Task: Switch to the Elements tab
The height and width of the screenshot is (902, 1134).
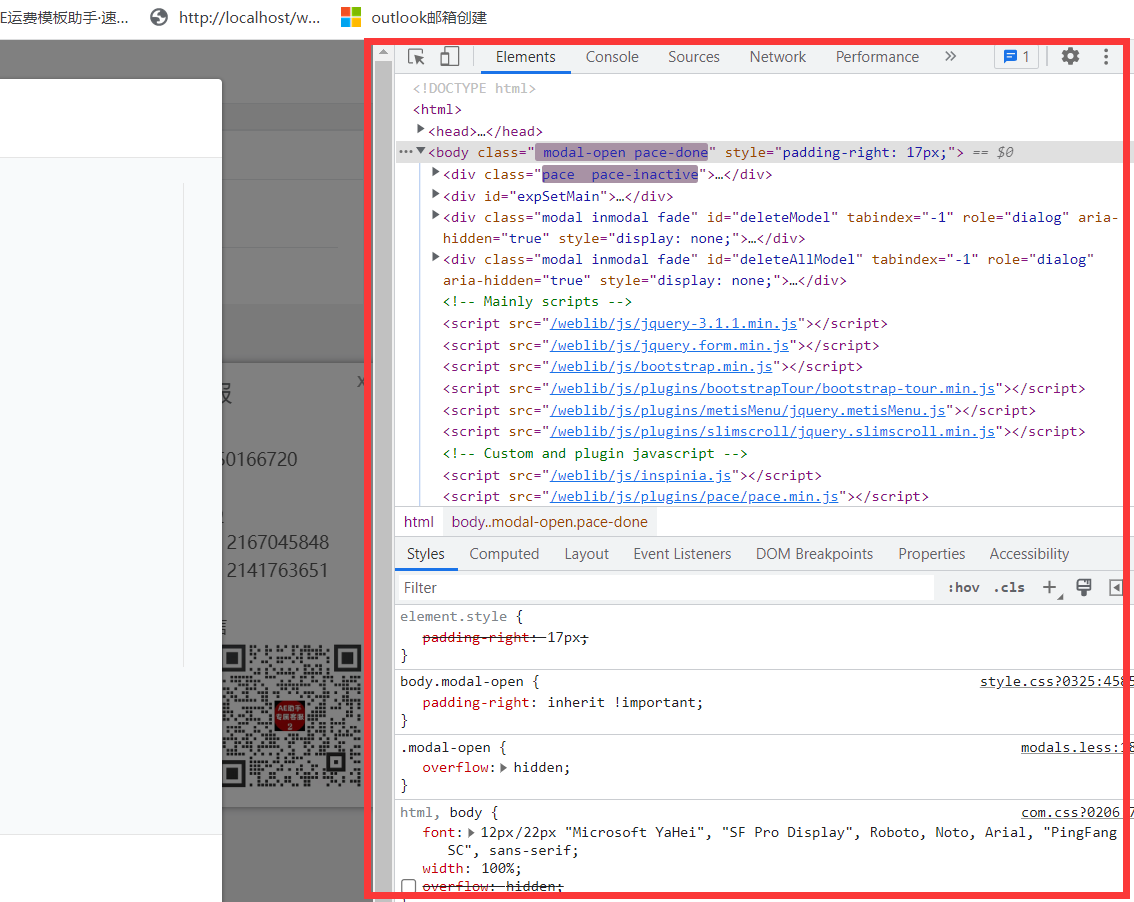Action: 526,57
